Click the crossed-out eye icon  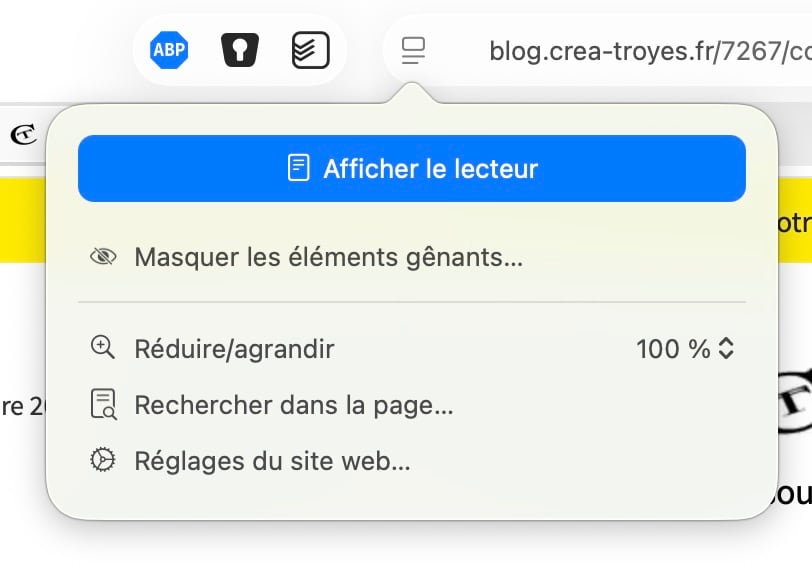[x=103, y=257]
